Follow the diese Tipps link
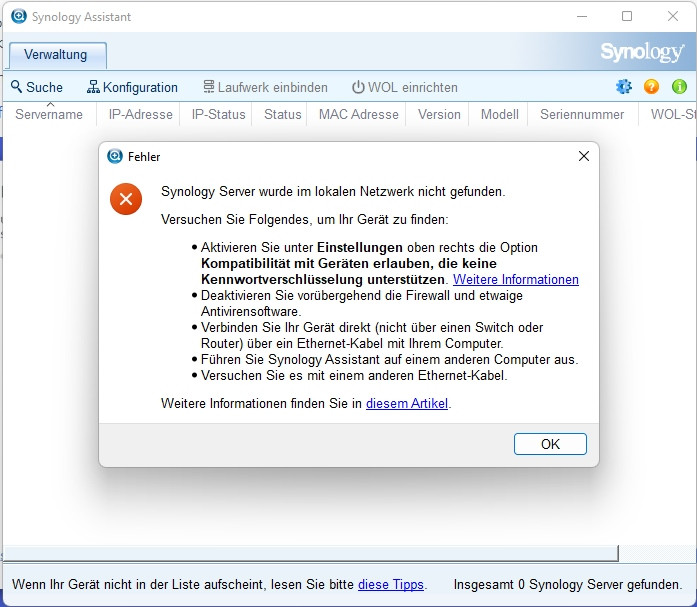Viewport: 697px width, 607px height. (x=390, y=584)
